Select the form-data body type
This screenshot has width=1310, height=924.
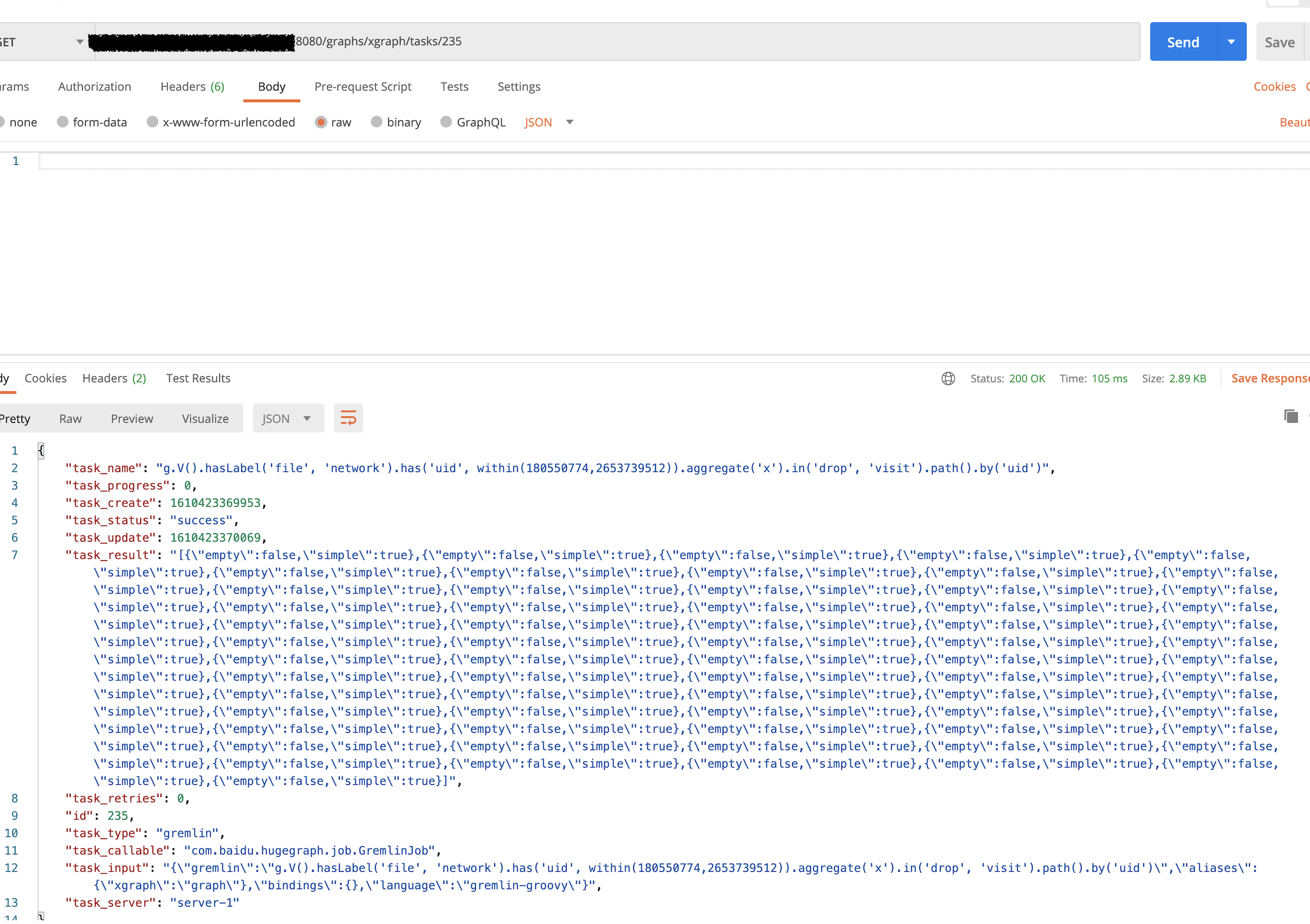[x=91, y=122]
